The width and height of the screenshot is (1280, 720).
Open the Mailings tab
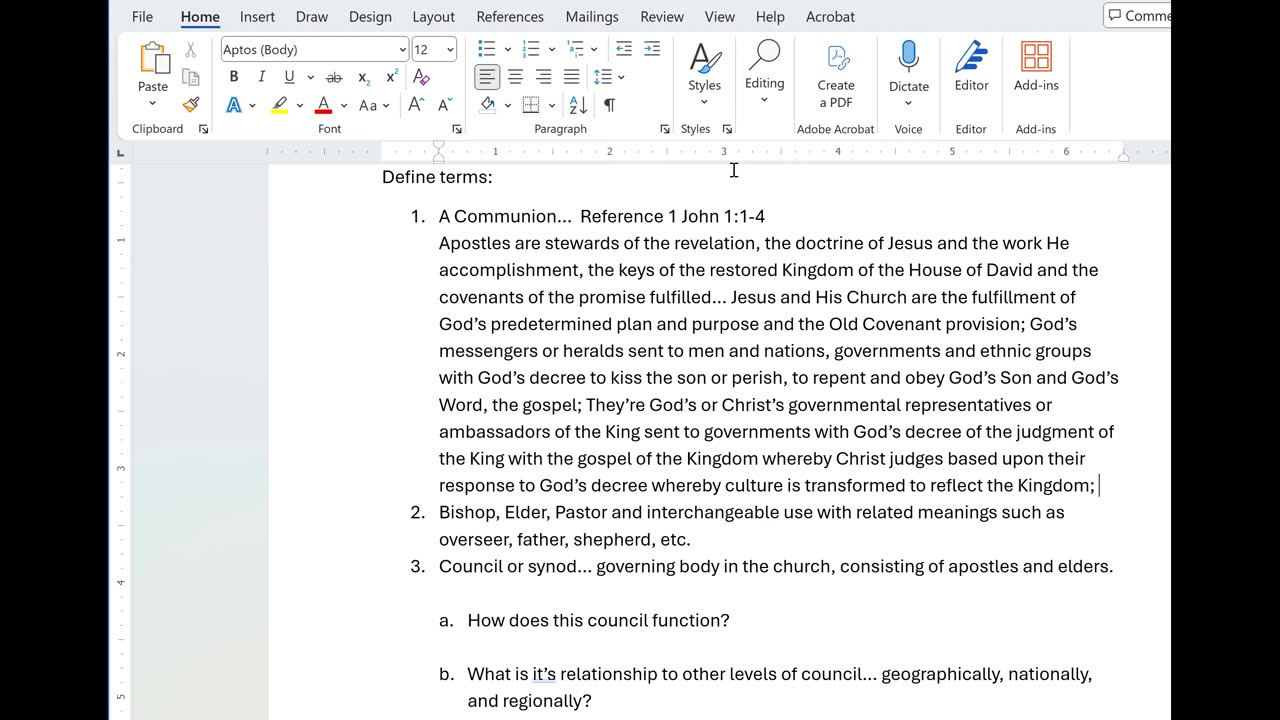point(592,16)
